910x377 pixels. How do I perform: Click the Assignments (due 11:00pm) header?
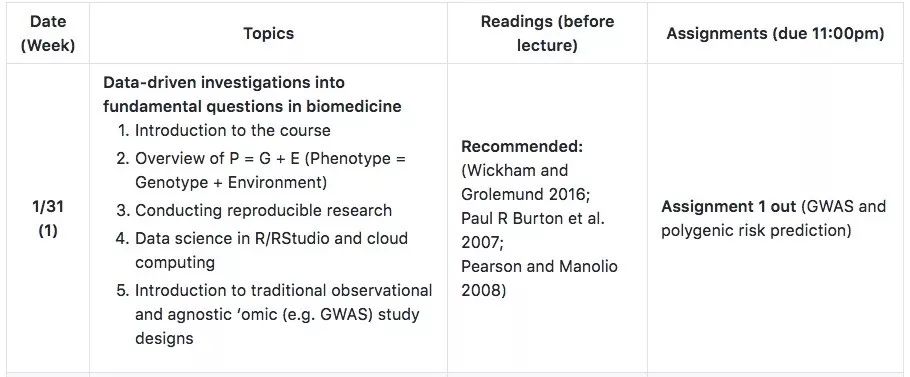click(775, 34)
